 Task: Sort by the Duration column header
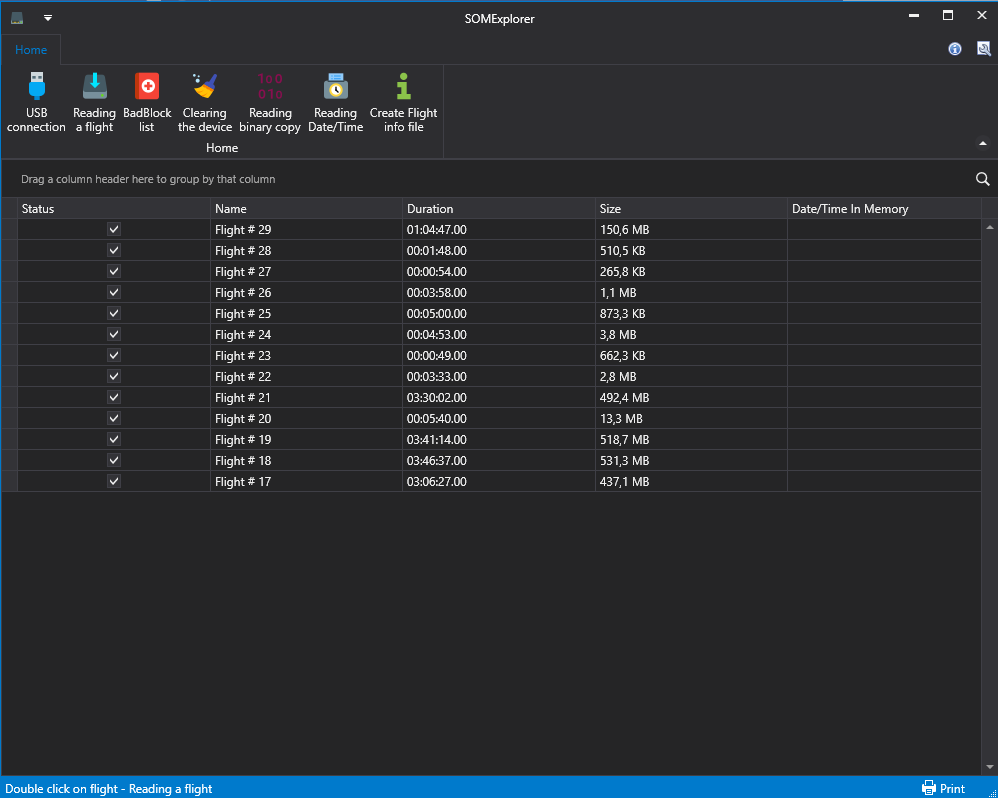pyautogui.click(x=430, y=209)
